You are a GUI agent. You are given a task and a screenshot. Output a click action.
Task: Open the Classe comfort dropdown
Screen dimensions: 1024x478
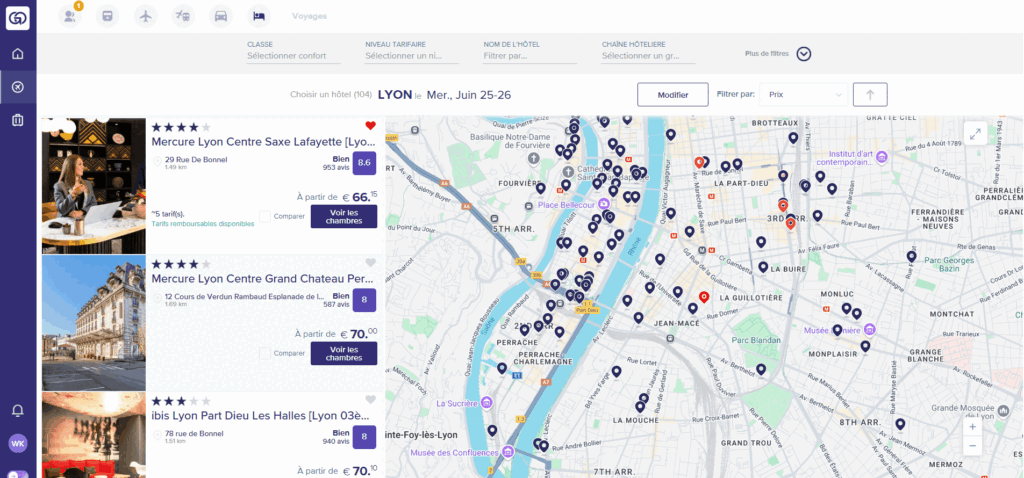pos(293,56)
